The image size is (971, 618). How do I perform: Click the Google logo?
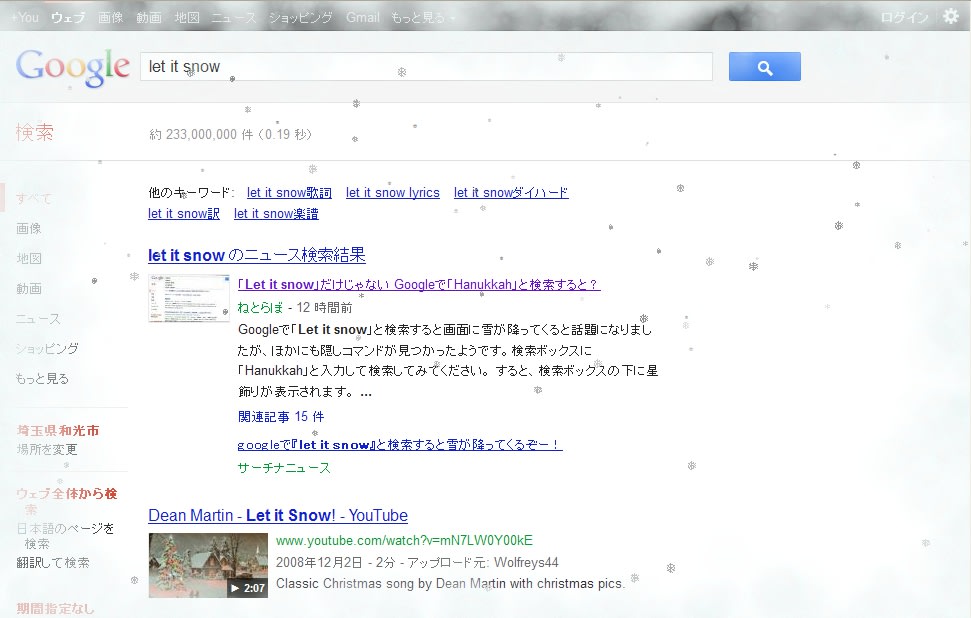pyautogui.click(x=73, y=67)
